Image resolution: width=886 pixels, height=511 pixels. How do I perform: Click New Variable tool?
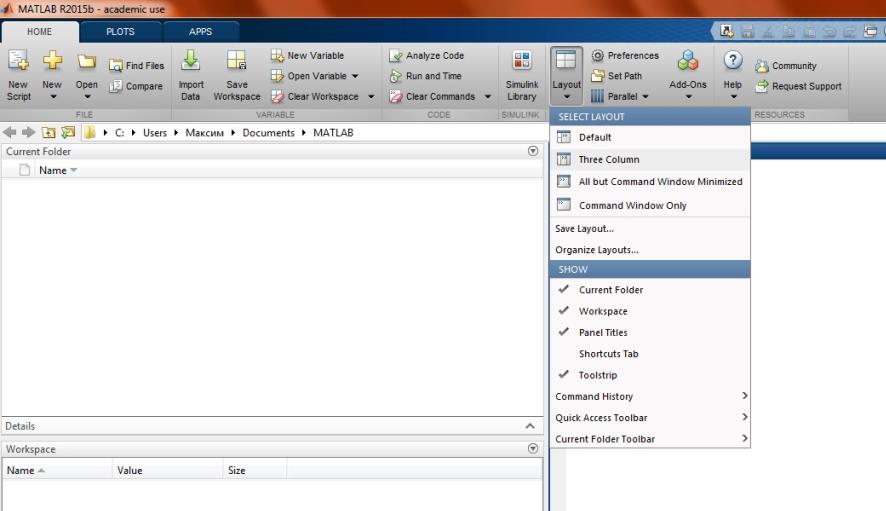[x=307, y=55]
